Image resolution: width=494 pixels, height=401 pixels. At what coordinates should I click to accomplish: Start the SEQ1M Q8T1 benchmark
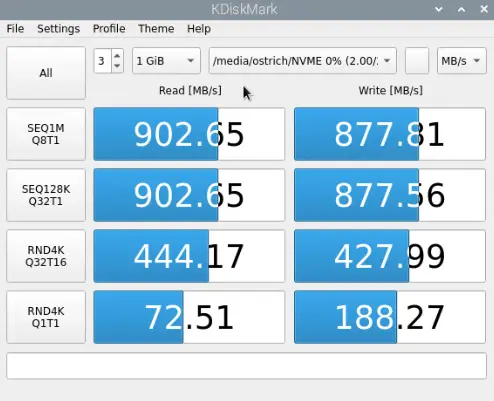[46, 134]
